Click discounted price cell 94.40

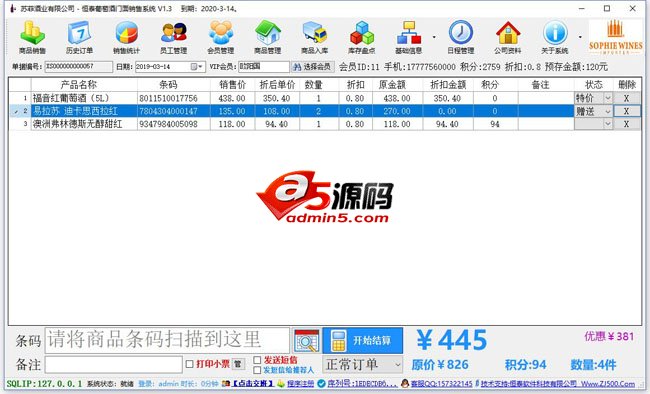[277, 124]
